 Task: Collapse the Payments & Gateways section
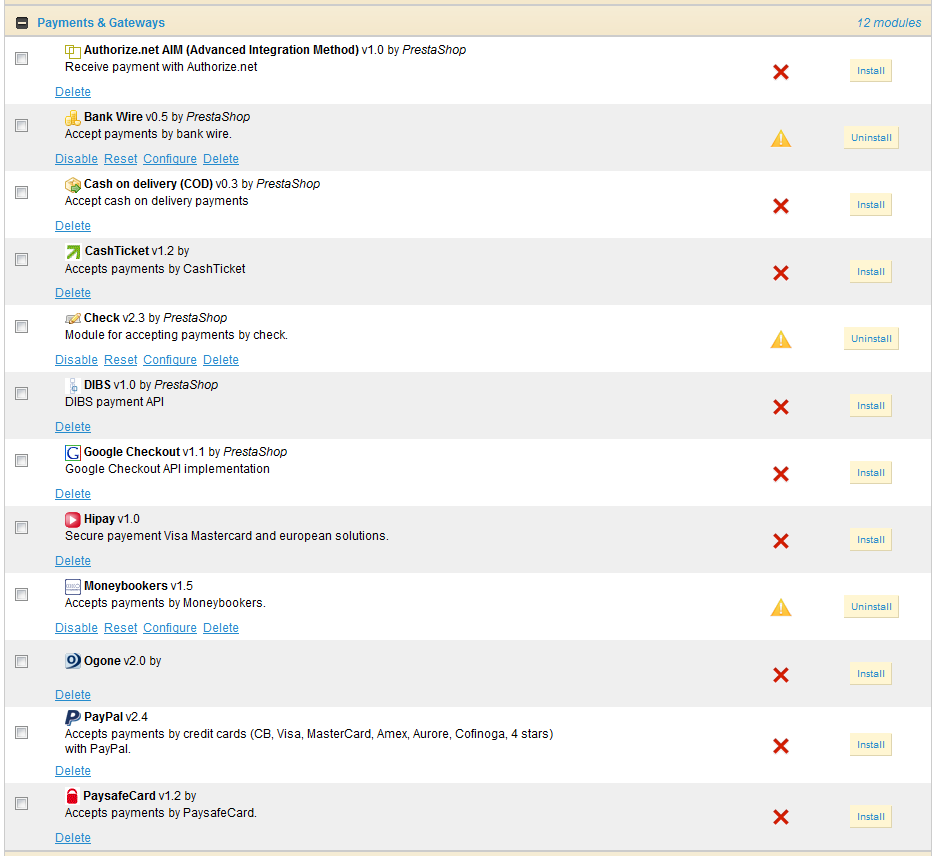(x=22, y=23)
